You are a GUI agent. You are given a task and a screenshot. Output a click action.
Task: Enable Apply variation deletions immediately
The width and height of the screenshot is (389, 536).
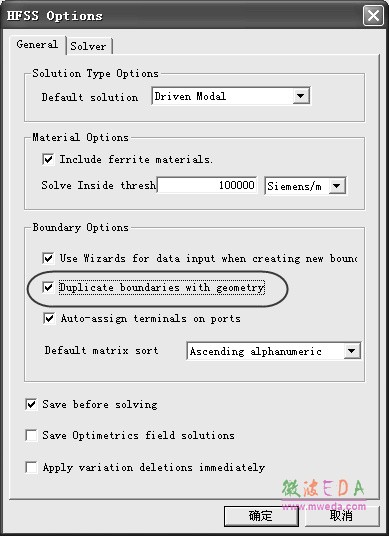(x=31, y=467)
